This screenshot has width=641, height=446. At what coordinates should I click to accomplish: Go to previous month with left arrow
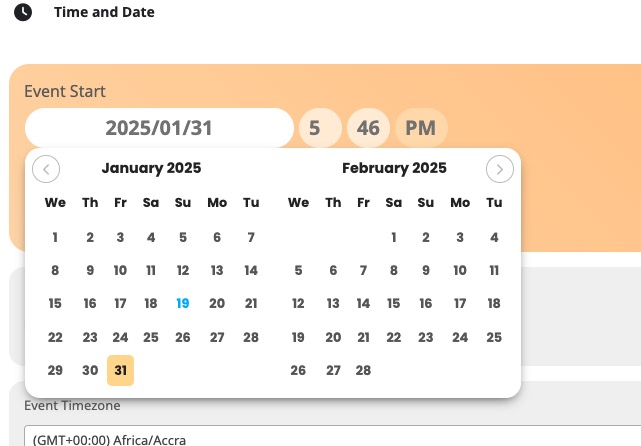(46, 169)
